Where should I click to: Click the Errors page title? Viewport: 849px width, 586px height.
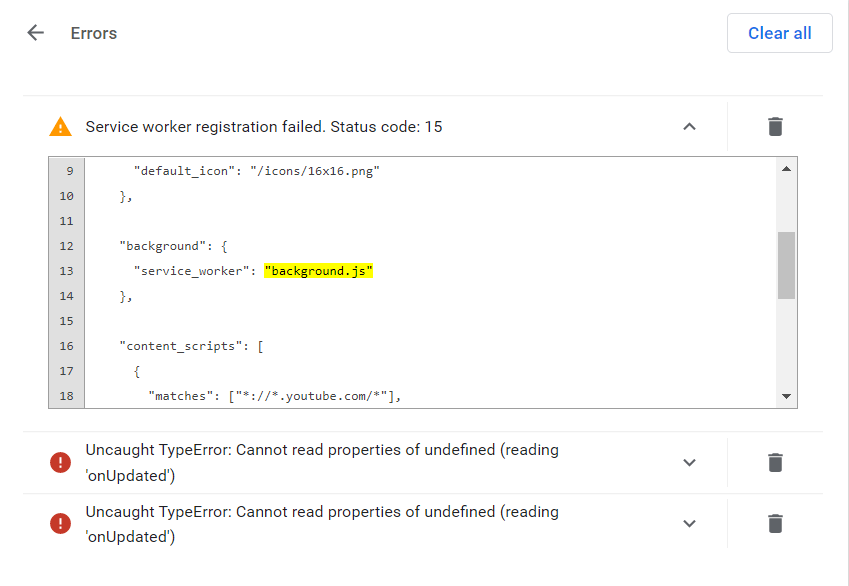(x=94, y=34)
